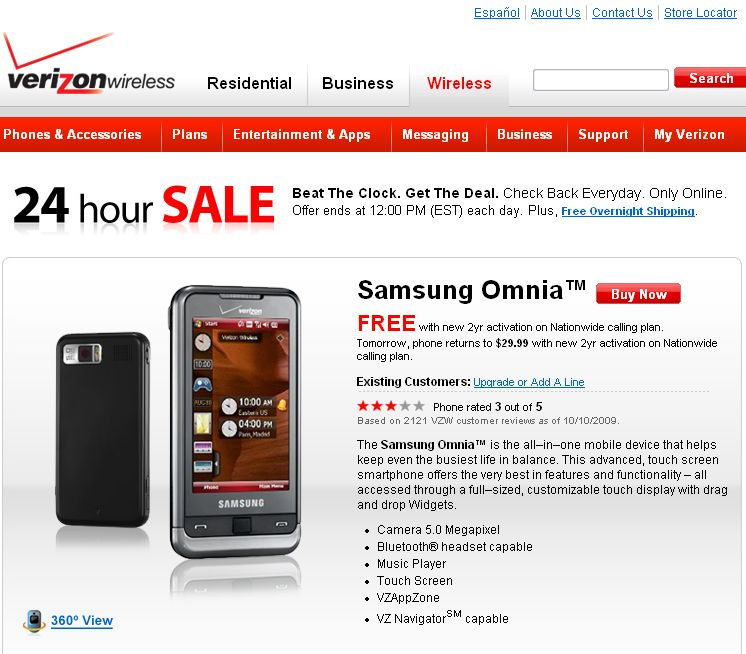The height and width of the screenshot is (654, 746).
Task: Click the Samsung Omnia front image
Action: (x=236, y=421)
